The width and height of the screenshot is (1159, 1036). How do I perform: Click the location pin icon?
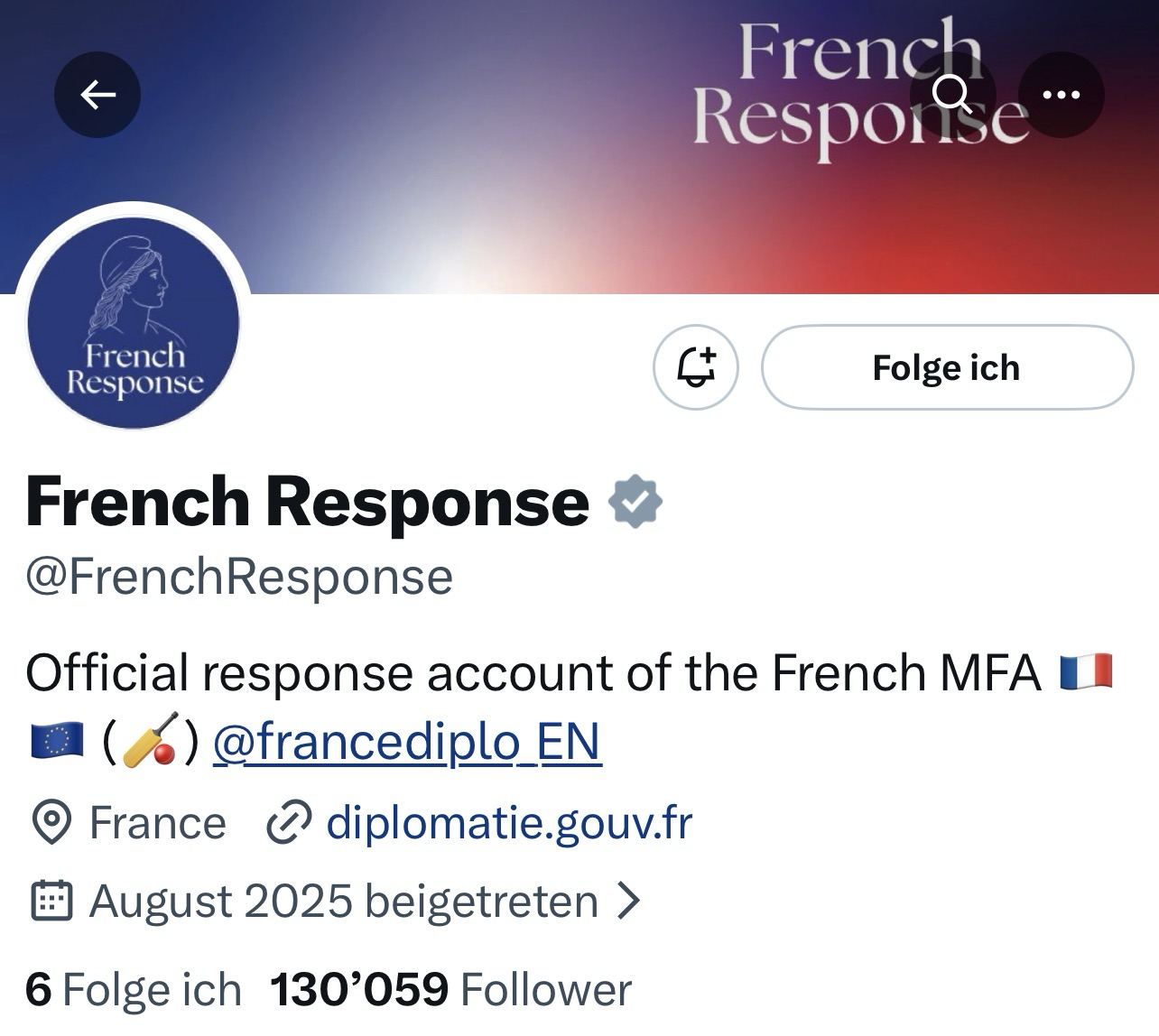(x=51, y=823)
